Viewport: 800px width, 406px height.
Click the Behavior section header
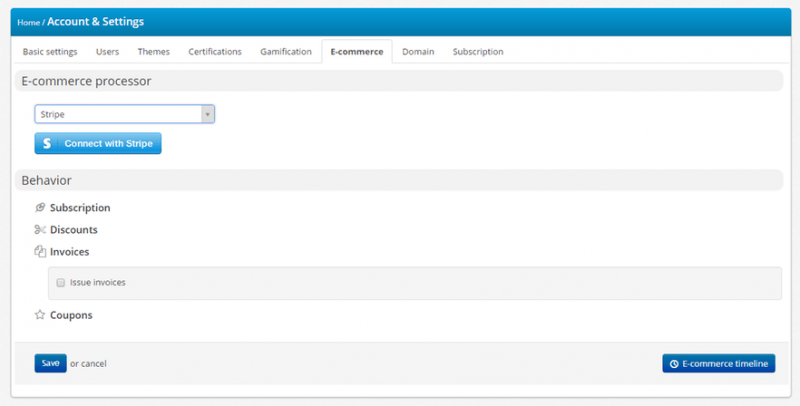click(x=399, y=180)
